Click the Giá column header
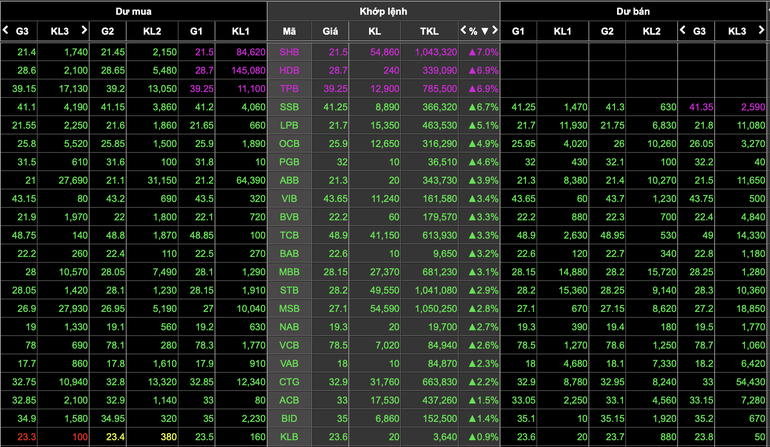Screen dimensions: 770x447 coord(330,31)
